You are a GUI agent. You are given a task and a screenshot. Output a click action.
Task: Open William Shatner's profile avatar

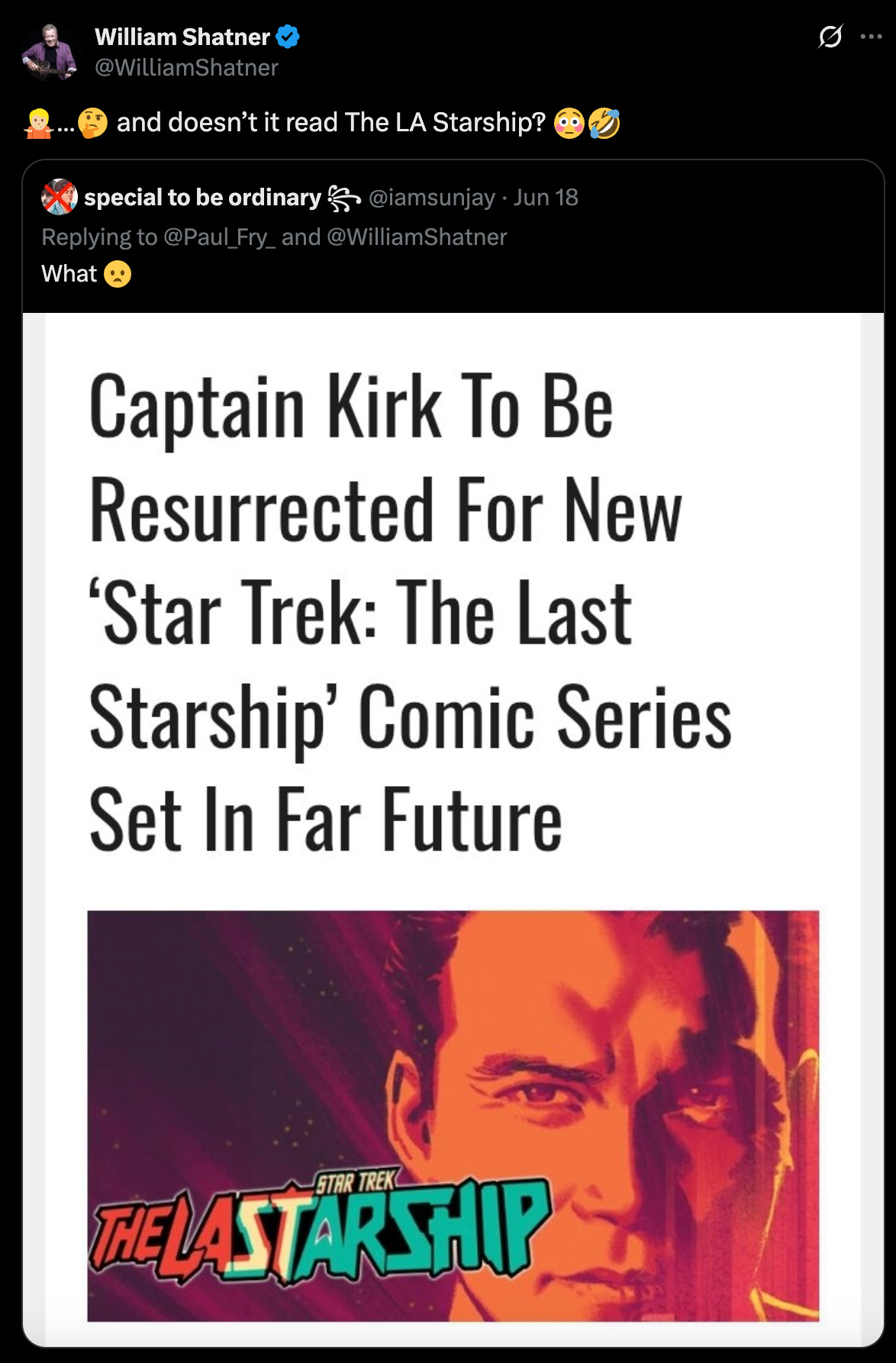click(x=50, y=53)
